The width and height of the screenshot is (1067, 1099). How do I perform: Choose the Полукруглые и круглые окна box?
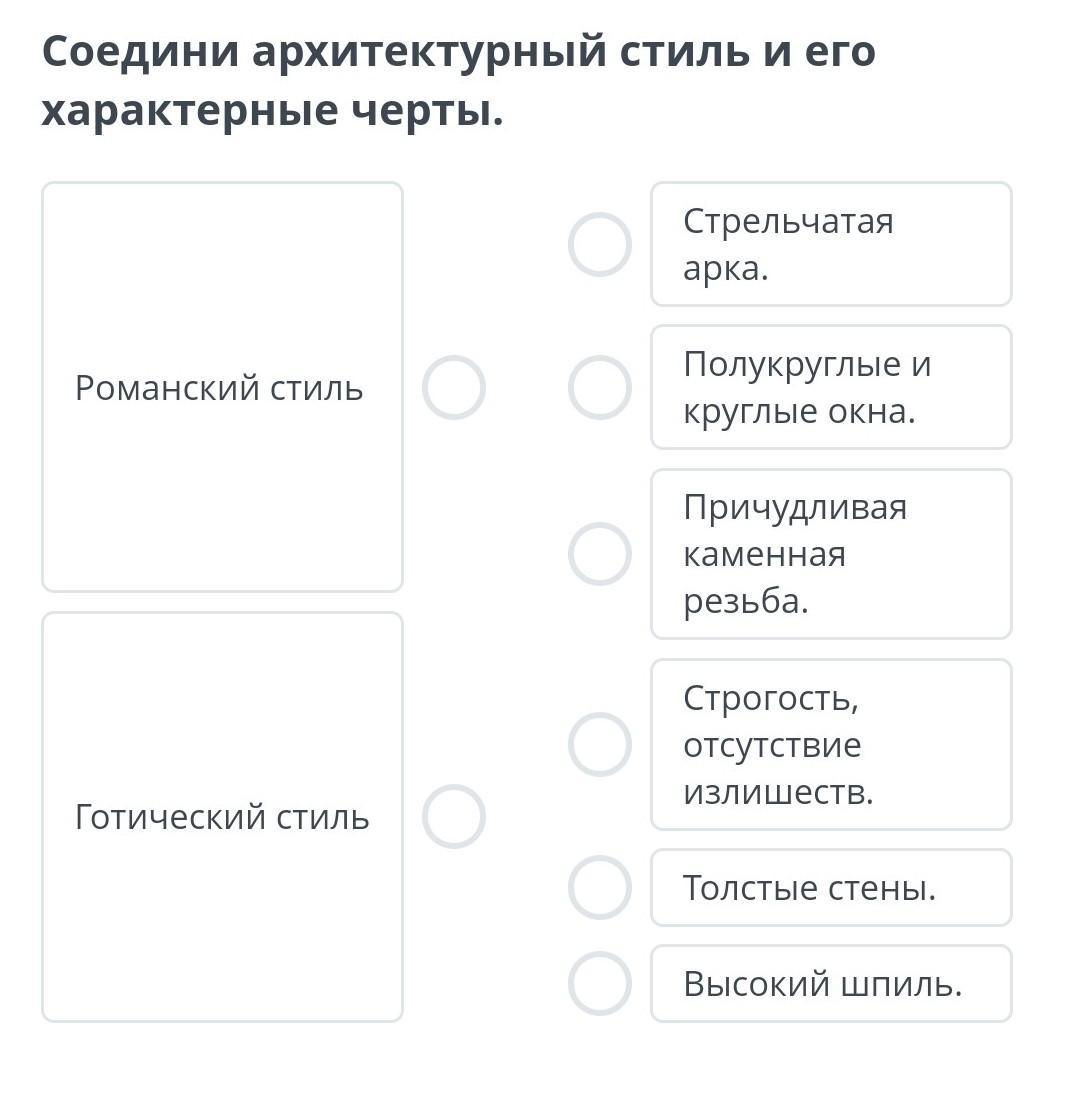(830, 387)
